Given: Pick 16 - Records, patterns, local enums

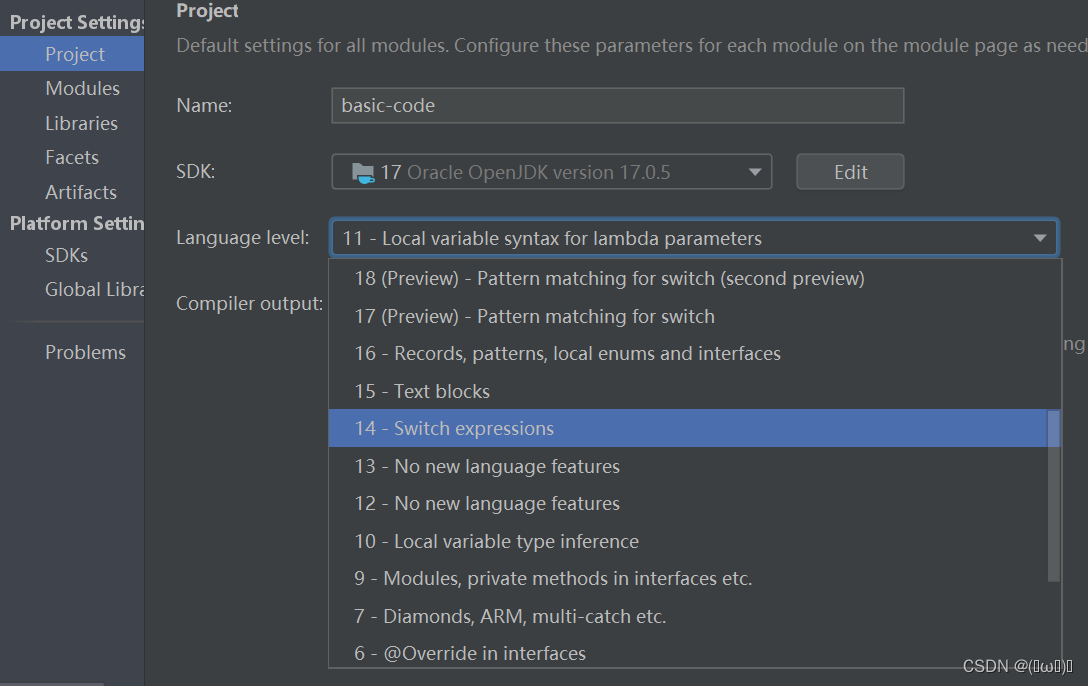Looking at the screenshot, I should click(688, 354).
